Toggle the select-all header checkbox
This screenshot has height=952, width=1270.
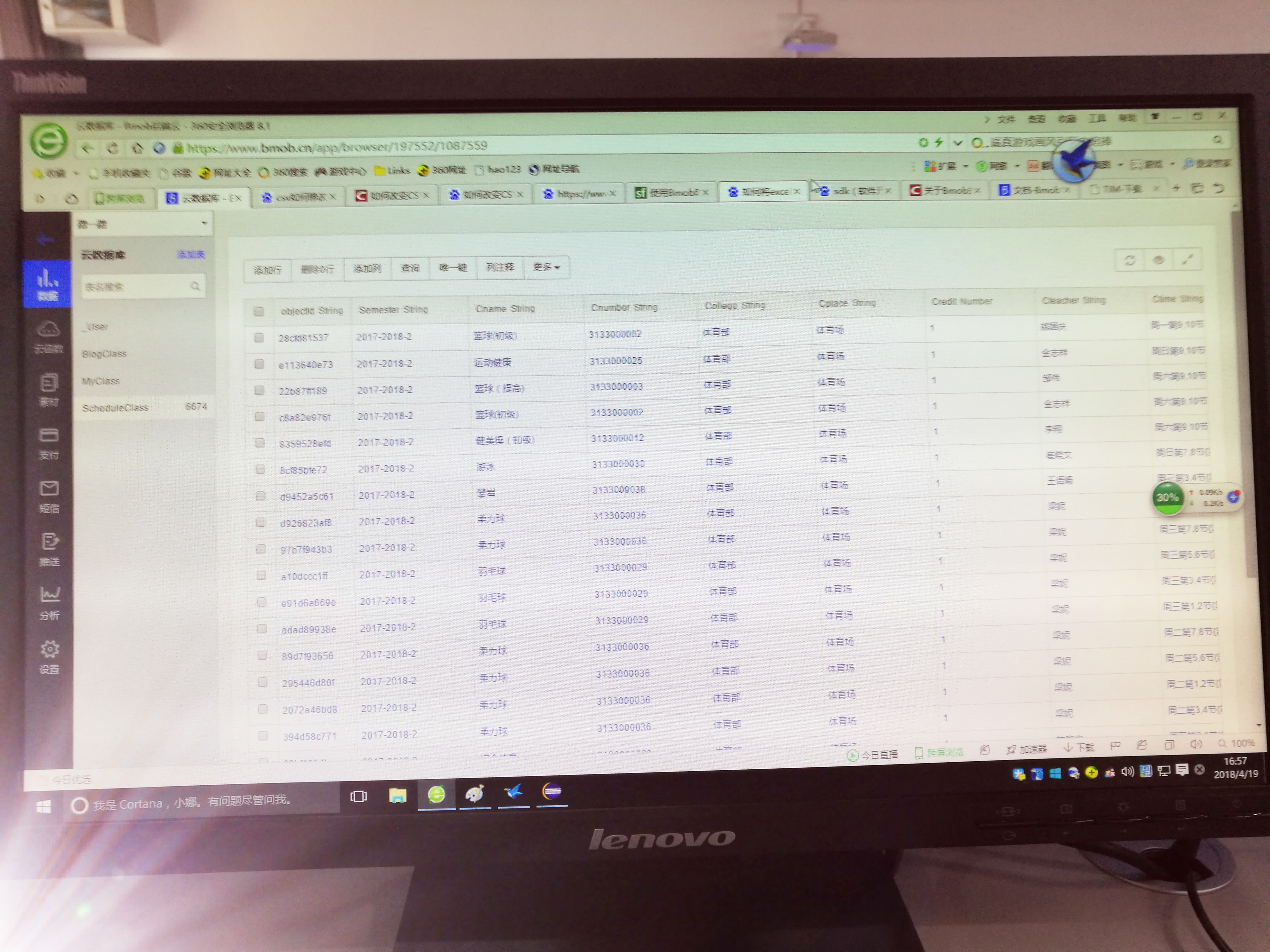(258, 312)
